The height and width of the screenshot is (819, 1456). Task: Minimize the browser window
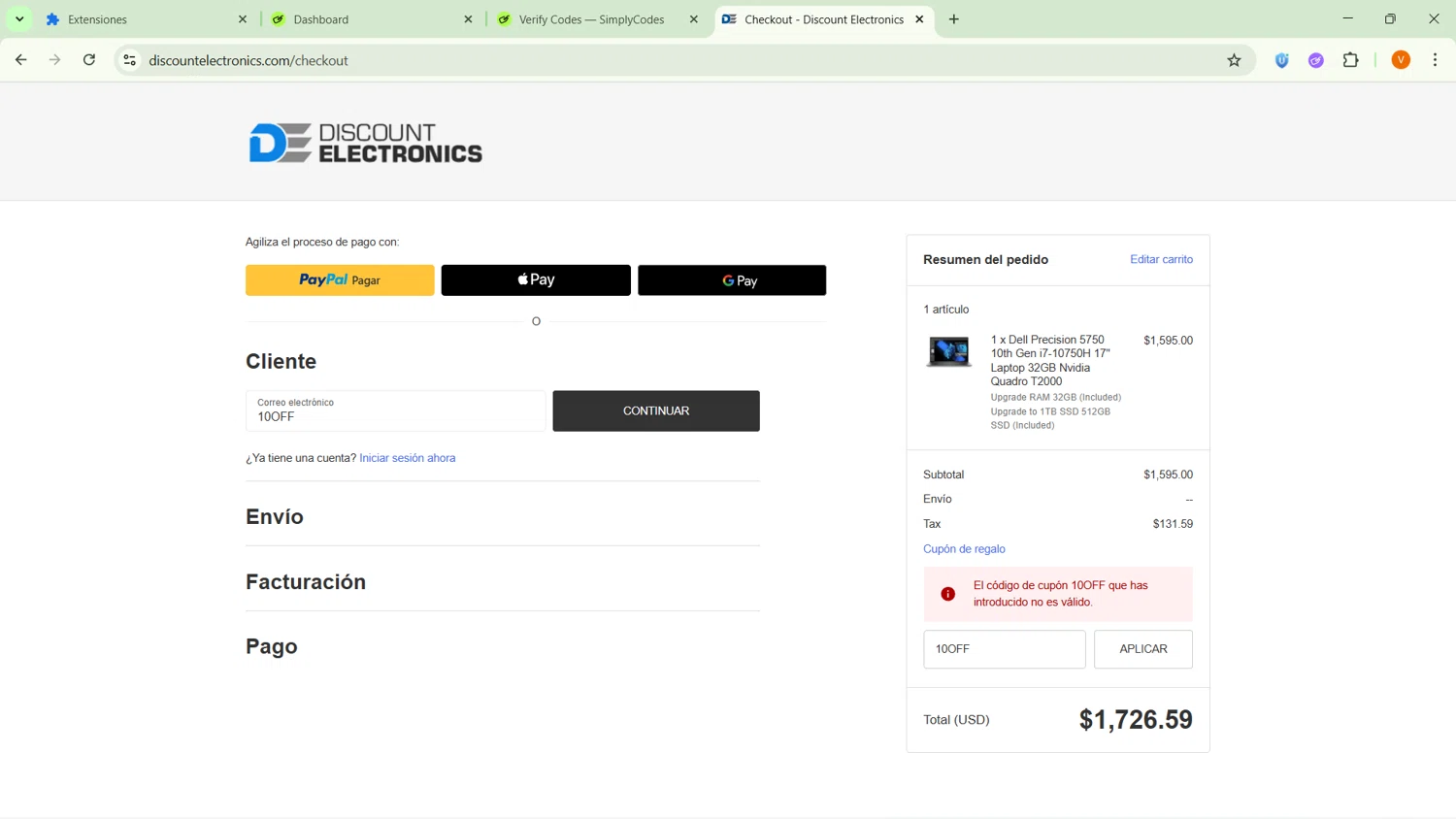[x=1347, y=18]
